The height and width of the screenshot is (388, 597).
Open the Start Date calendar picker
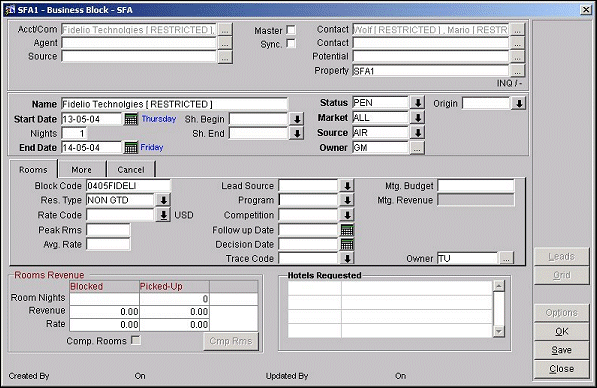click(131, 119)
